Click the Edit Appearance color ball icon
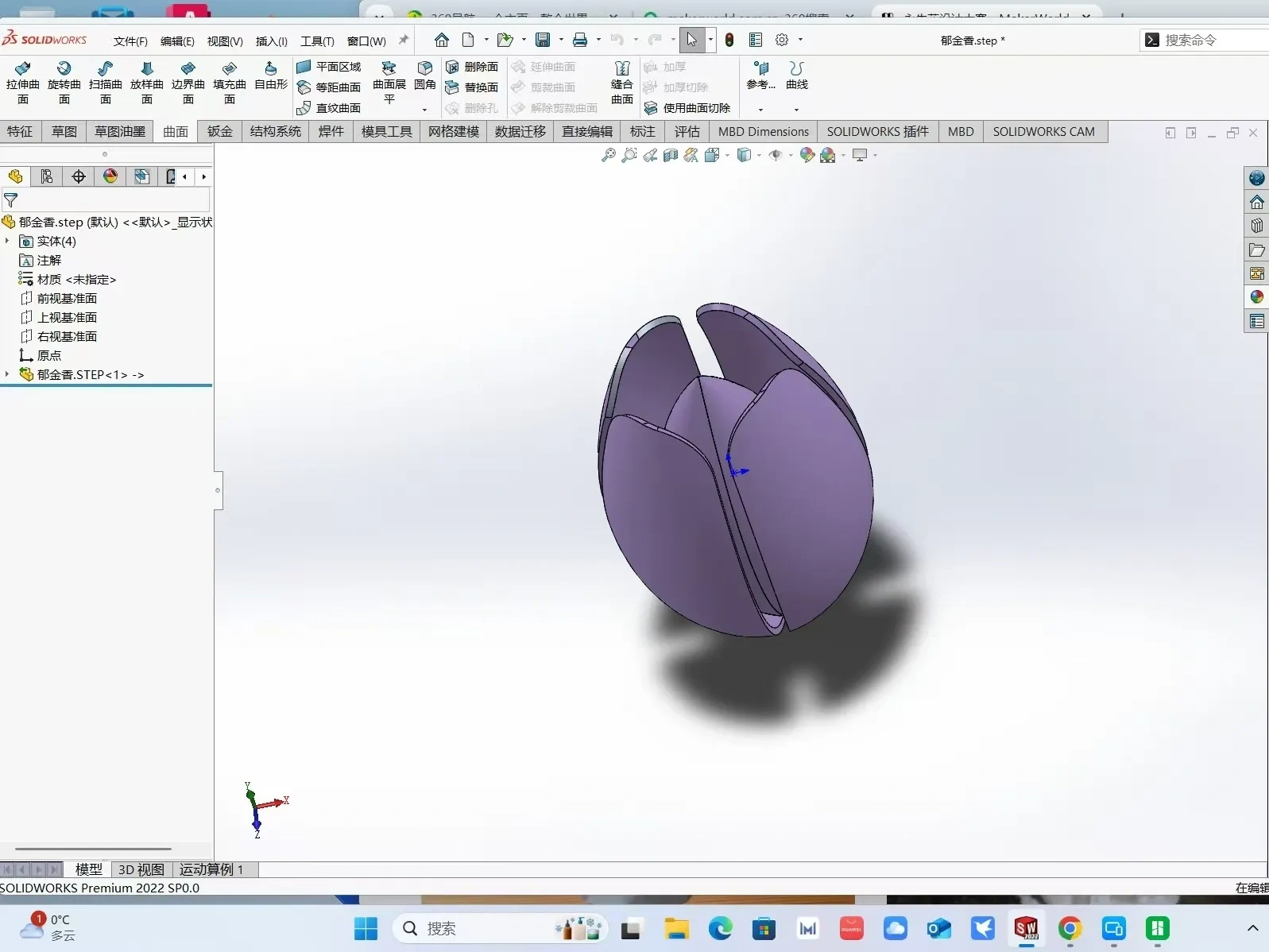Screen dimensions: 1269x952 pos(807,156)
